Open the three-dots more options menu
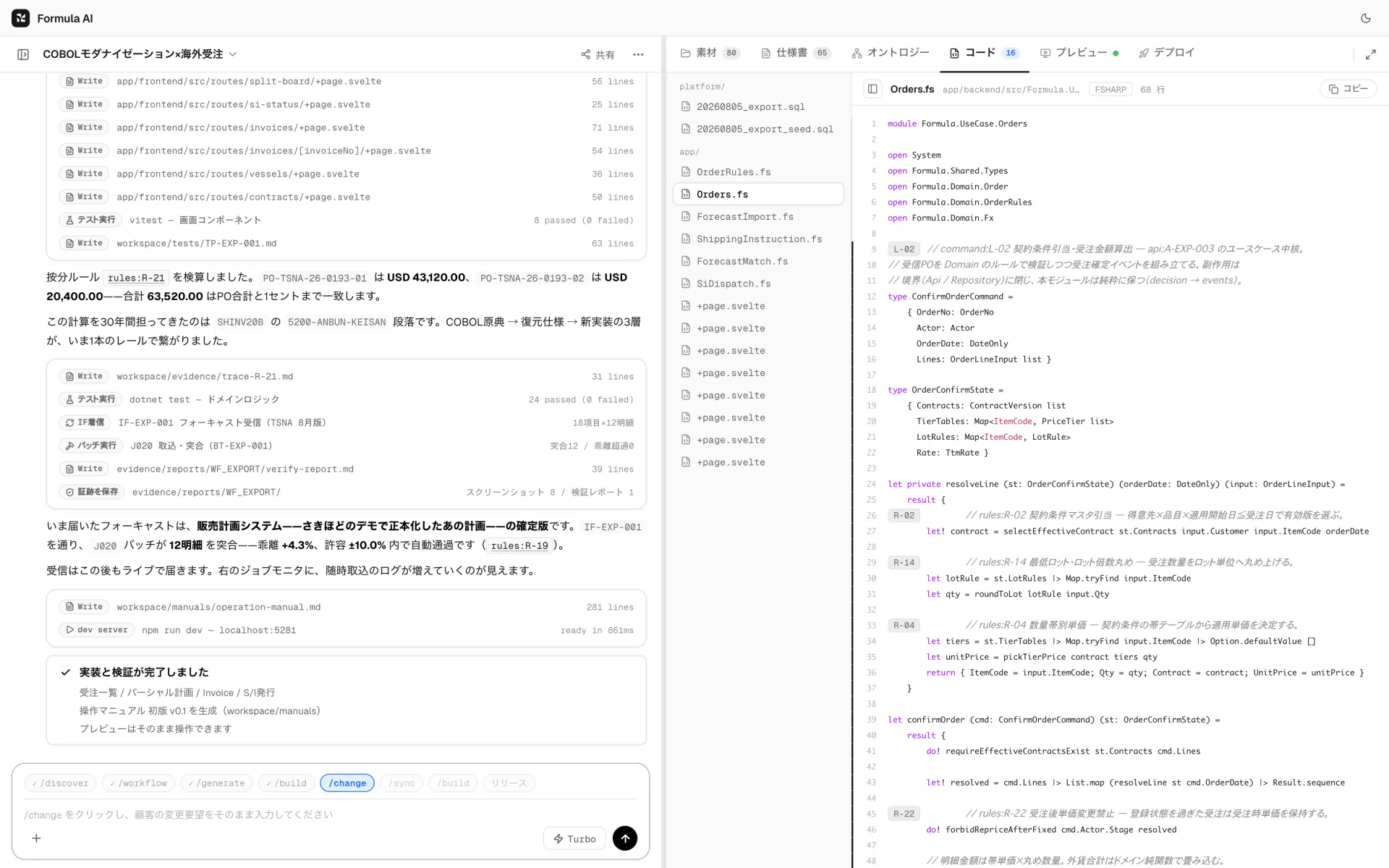The width and height of the screenshot is (1389, 868). (x=637, y=54)
